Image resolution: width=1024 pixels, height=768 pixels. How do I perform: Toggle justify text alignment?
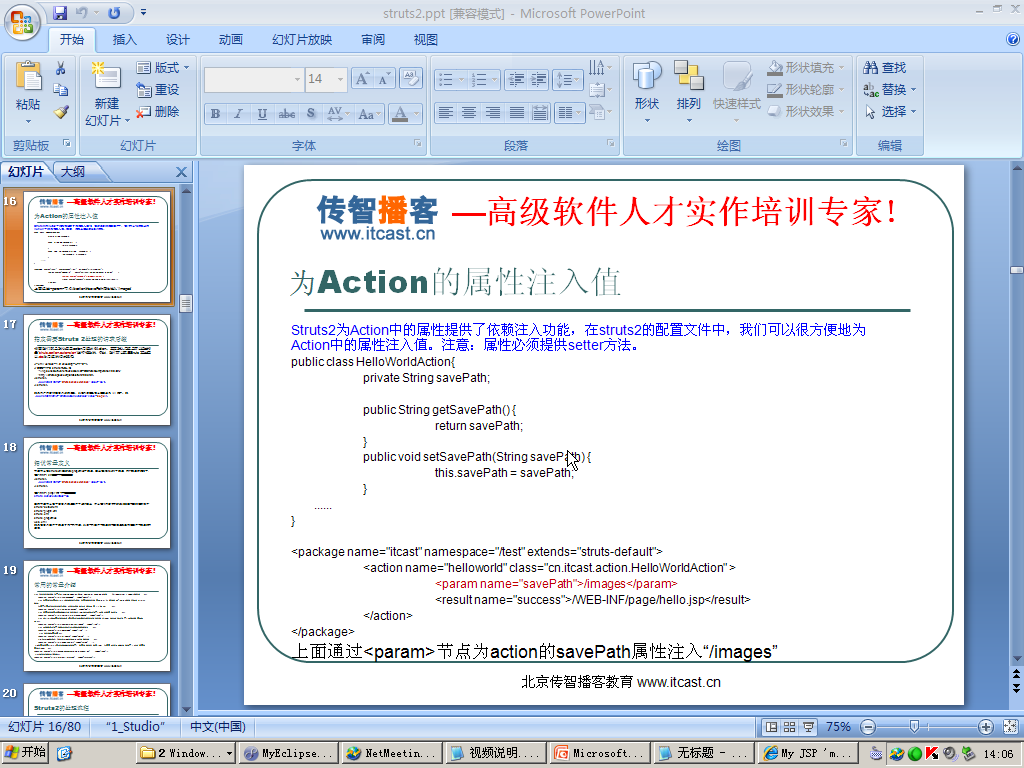[x=517, y=114]
